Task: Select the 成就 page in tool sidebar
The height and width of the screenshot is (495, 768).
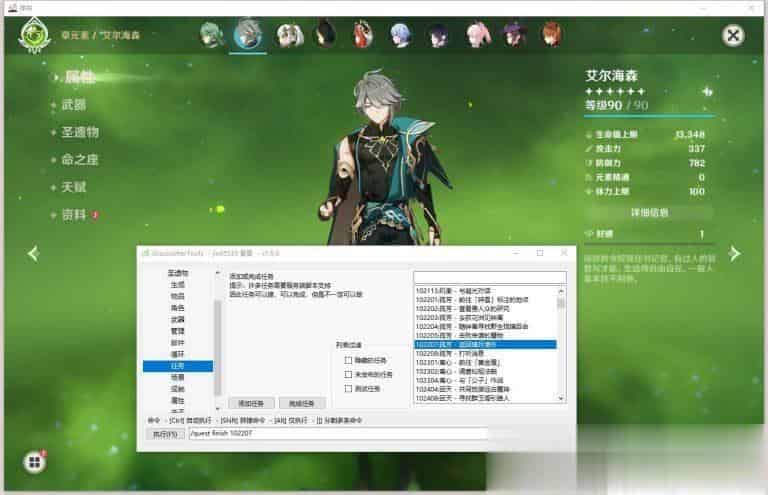Action: (177, 389)
